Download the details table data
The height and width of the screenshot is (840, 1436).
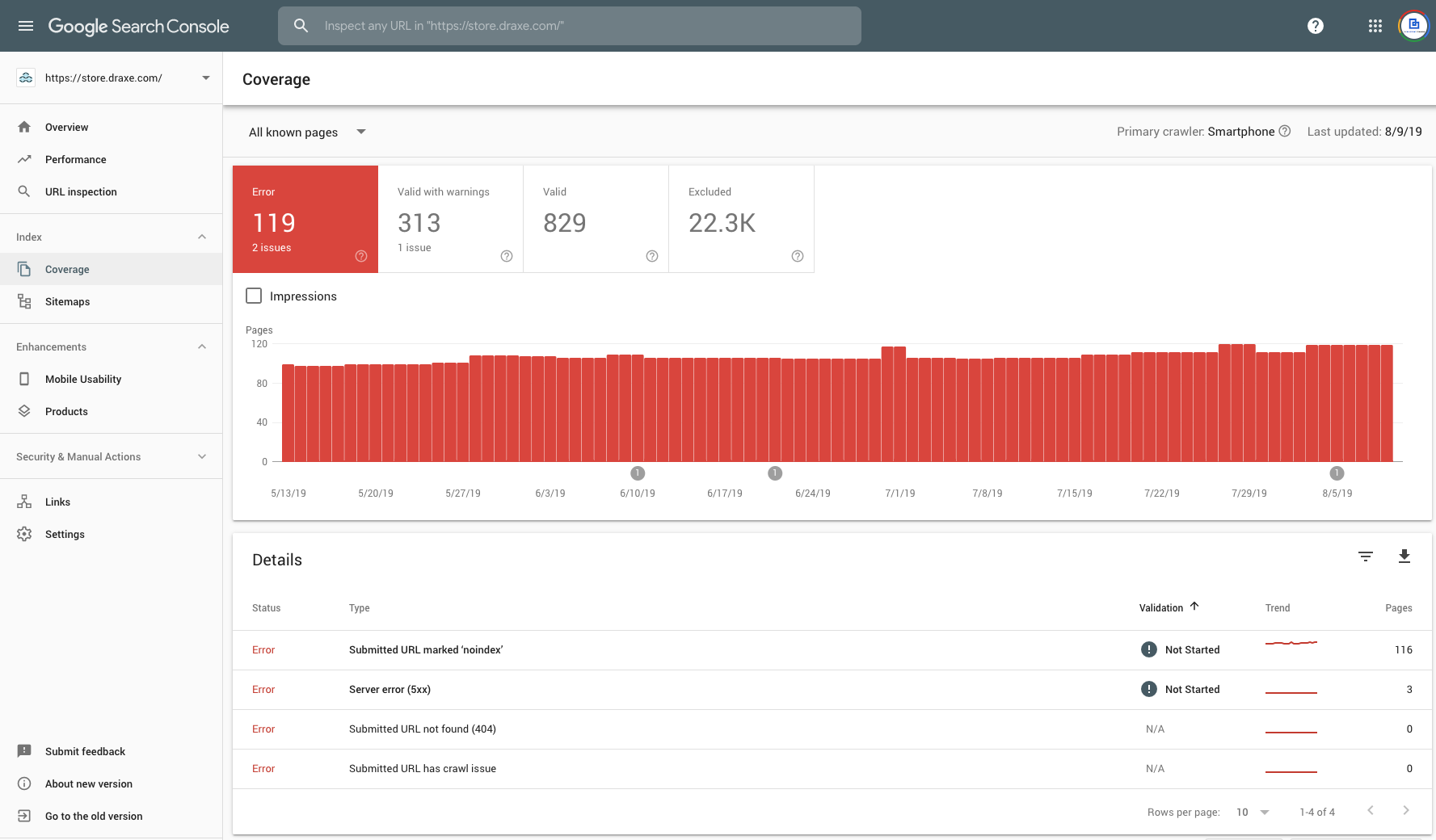[1404, 556]
